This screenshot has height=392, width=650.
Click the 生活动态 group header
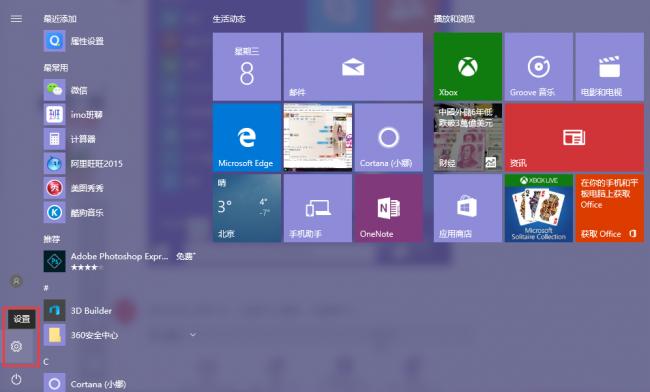tap(229, 19)
